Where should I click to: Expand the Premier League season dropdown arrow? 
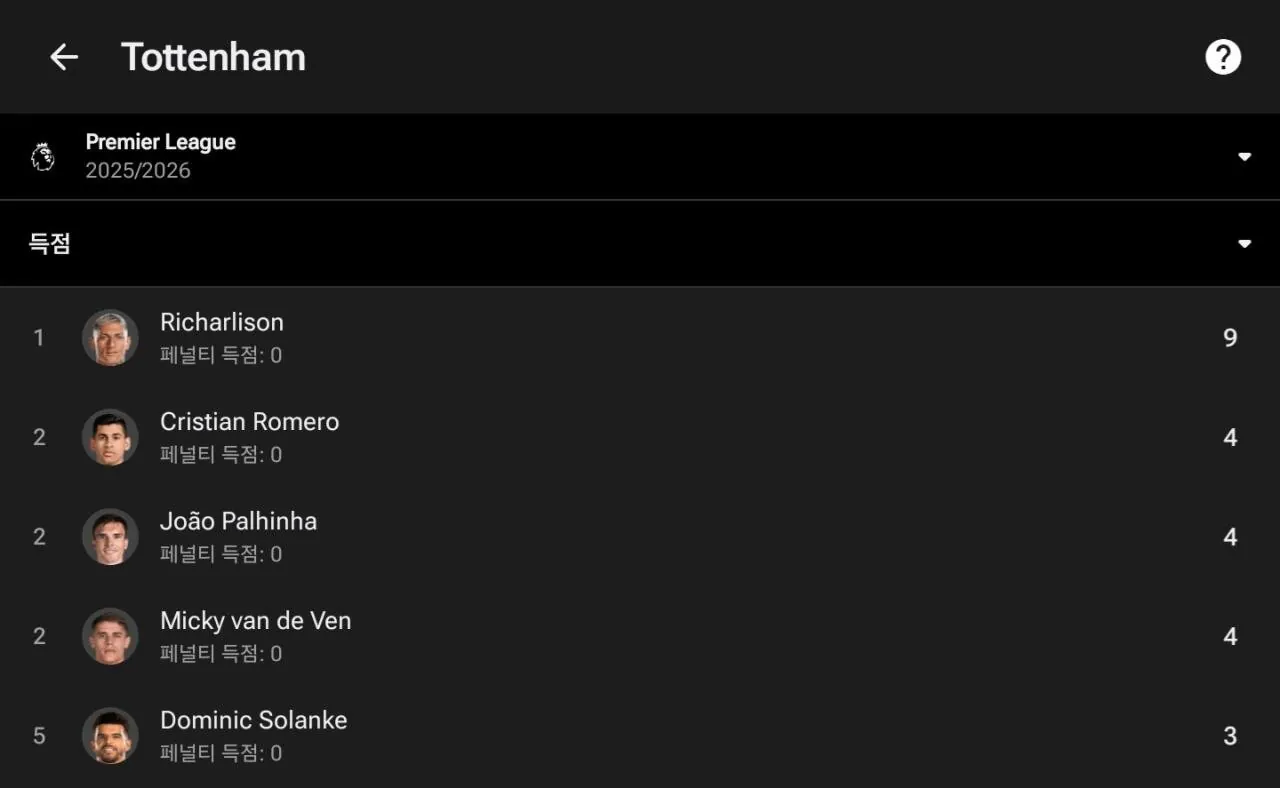click(1244, 157)
